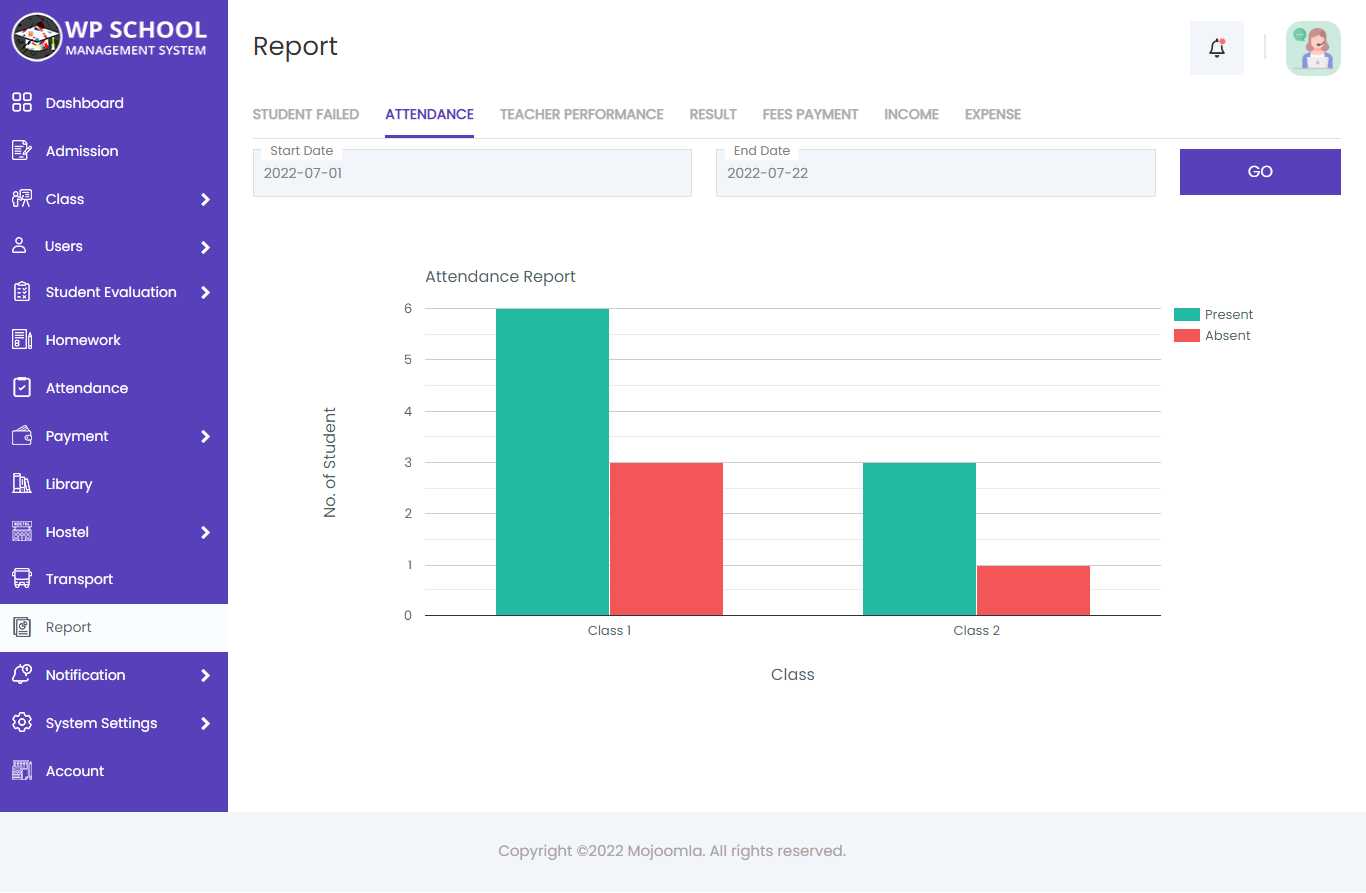Click the Transport bus icon
This screenshot has width=1366, height=893.
[x=22, y=579]
